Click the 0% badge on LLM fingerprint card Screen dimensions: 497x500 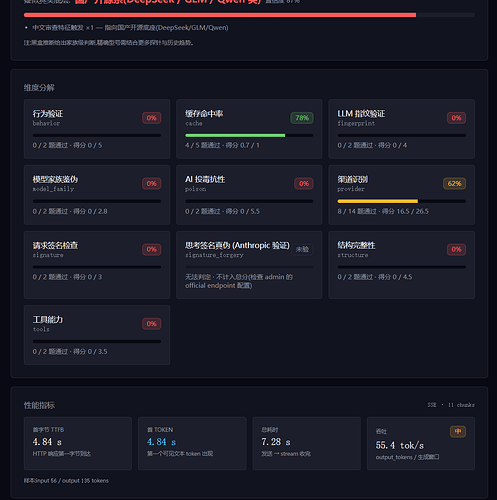tap(456, 118)
